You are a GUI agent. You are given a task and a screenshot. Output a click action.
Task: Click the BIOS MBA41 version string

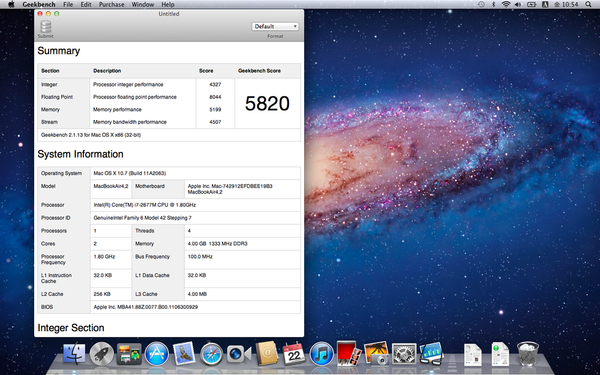[x=146, y=307]
